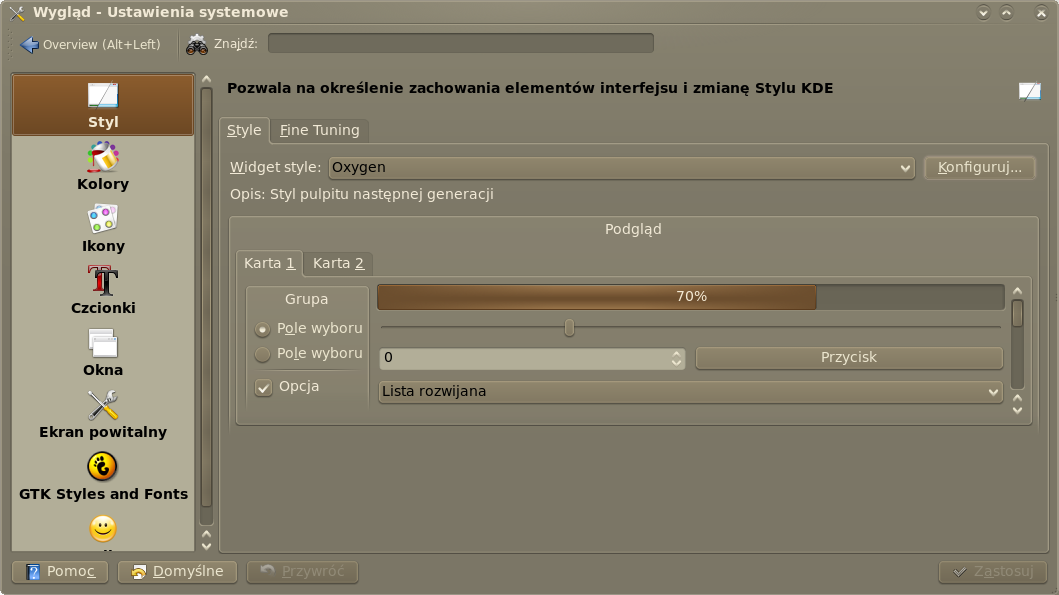Click the Przycisk preview button
This screenshot has width=1059, height=595.
point(849,358)
